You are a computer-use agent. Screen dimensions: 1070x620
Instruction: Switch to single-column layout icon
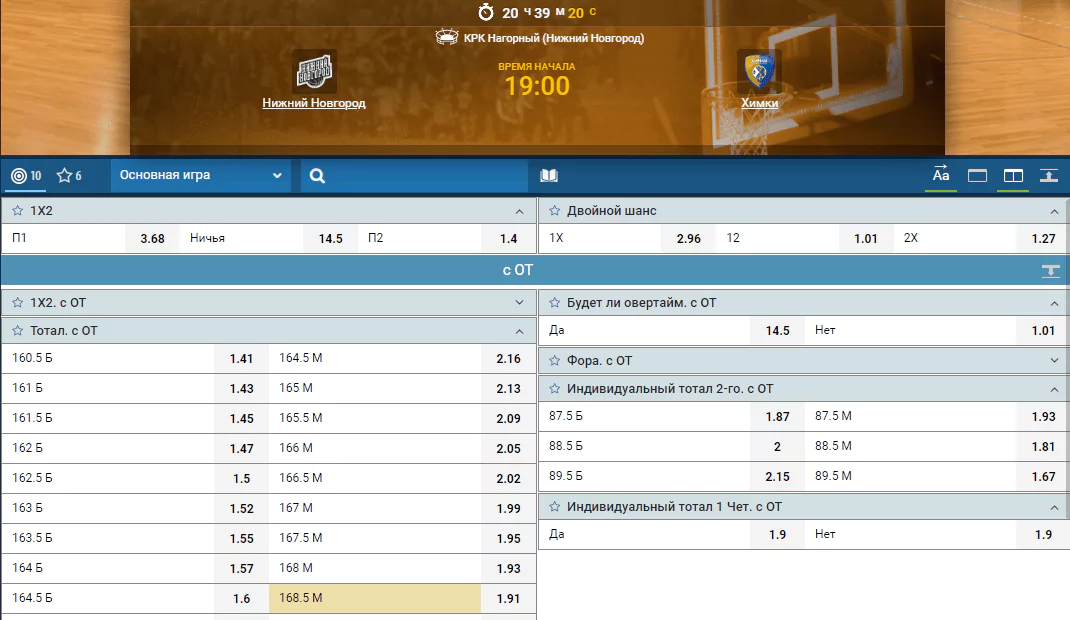coord(977,176)
